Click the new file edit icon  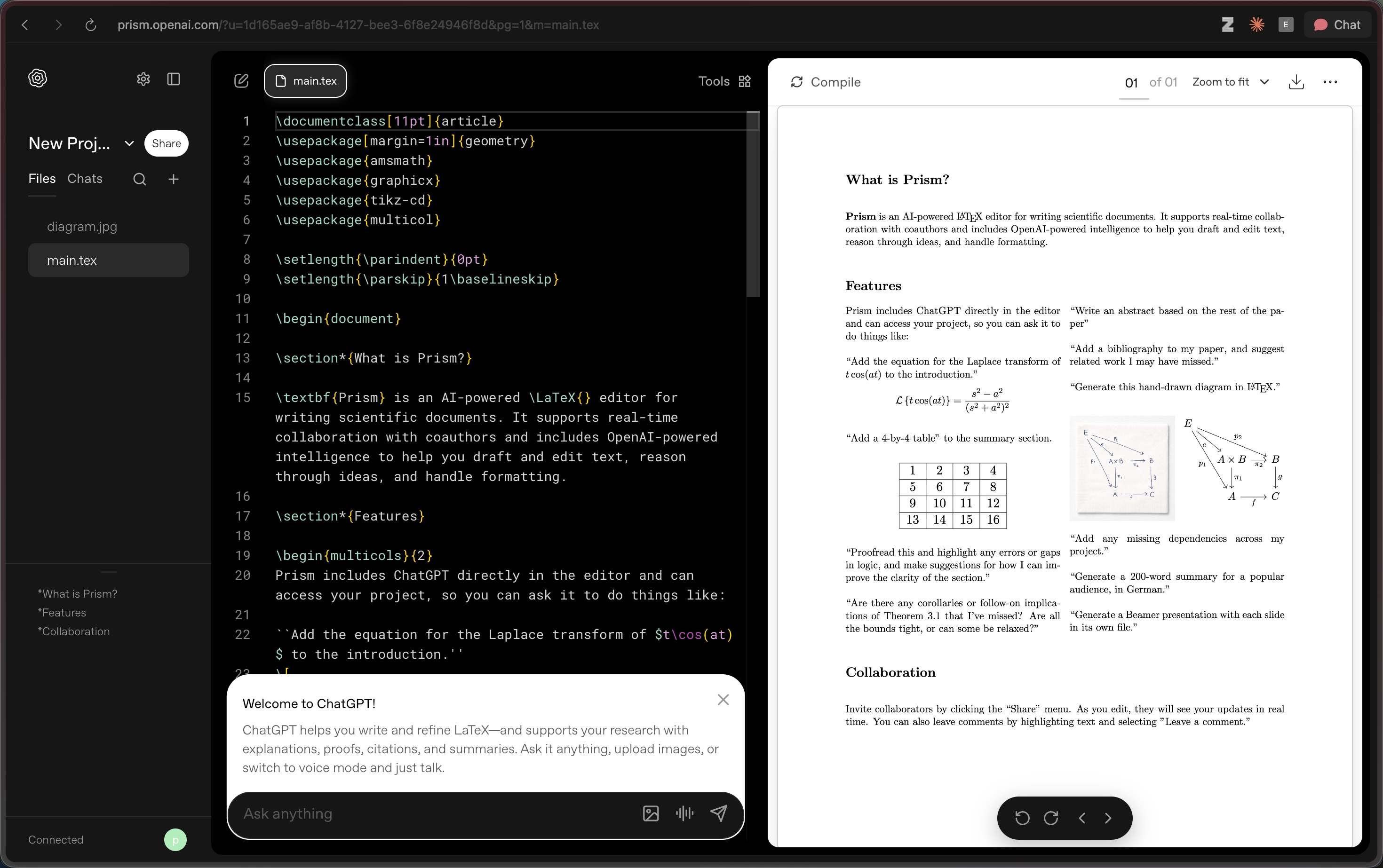click(241, 81)
